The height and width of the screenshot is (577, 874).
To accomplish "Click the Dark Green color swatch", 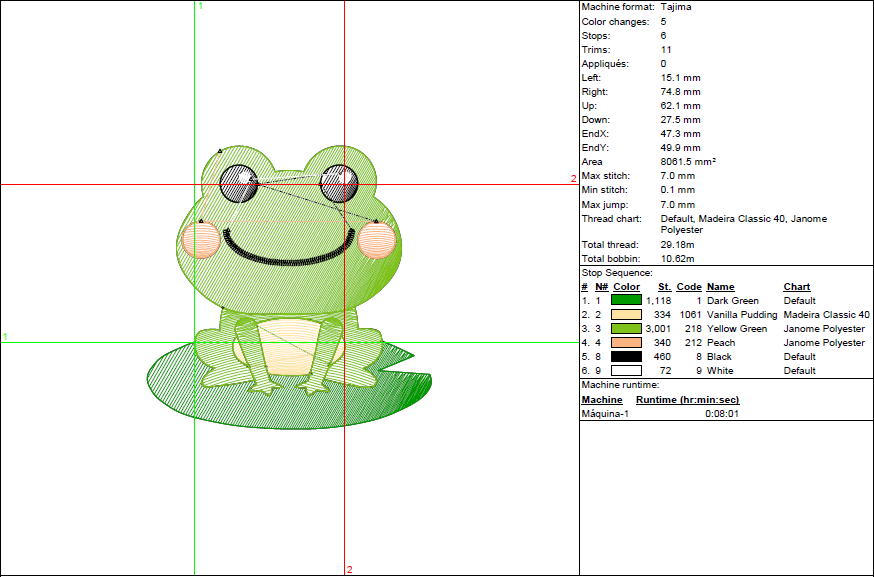I will (x=626, y=300).
